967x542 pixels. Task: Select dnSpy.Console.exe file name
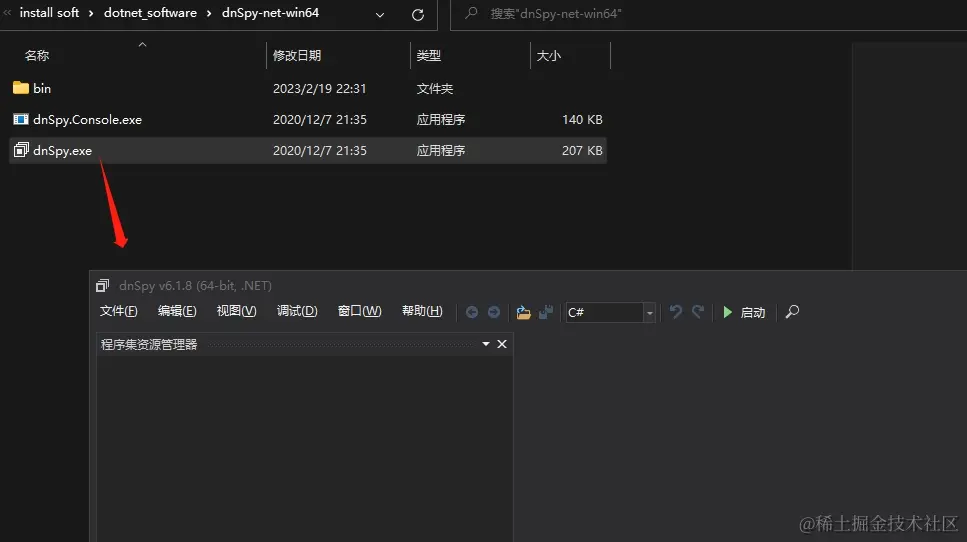pos(88,120)
